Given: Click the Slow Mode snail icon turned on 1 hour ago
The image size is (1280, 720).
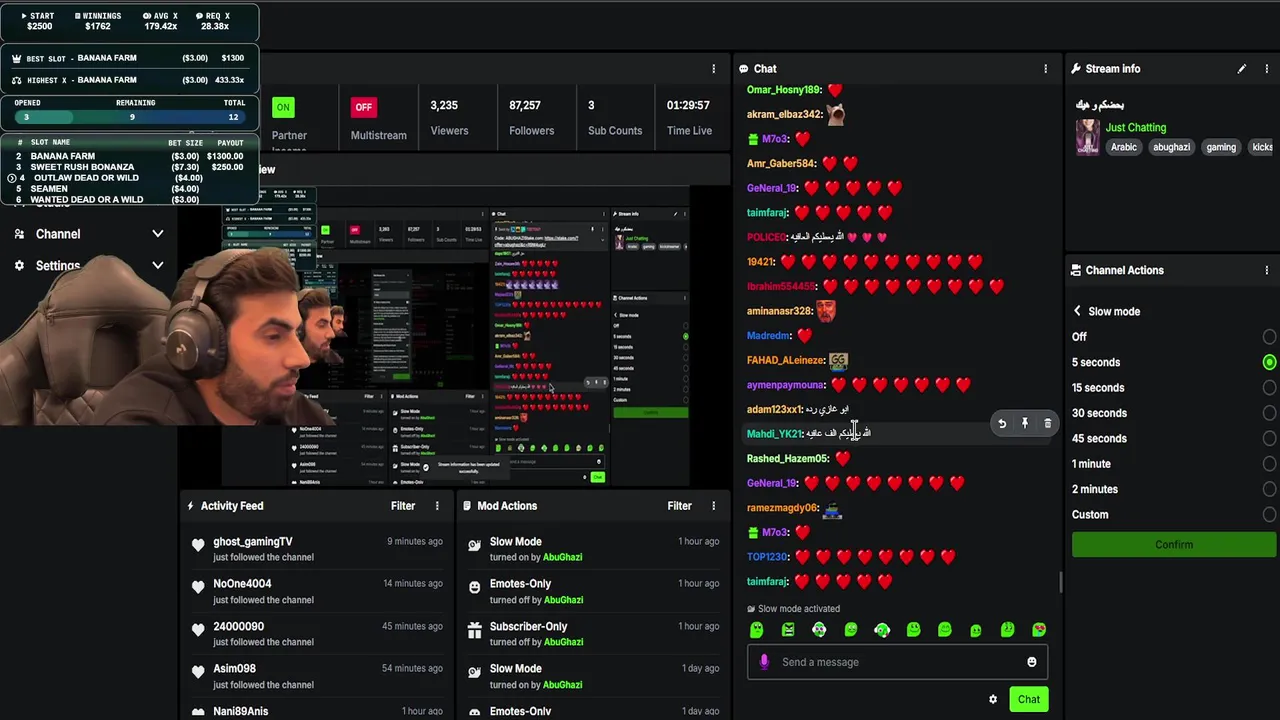Looking at the screenshot, I should [474, 545].
